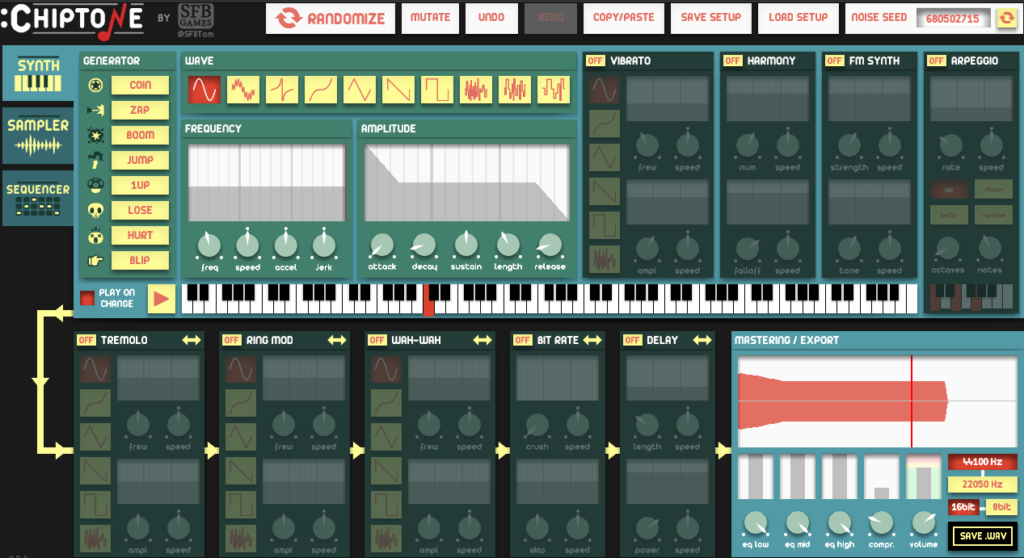
Task: Click the pointing hand icon beside Blip
Action: pyautogui.click(x=95, y=261)
